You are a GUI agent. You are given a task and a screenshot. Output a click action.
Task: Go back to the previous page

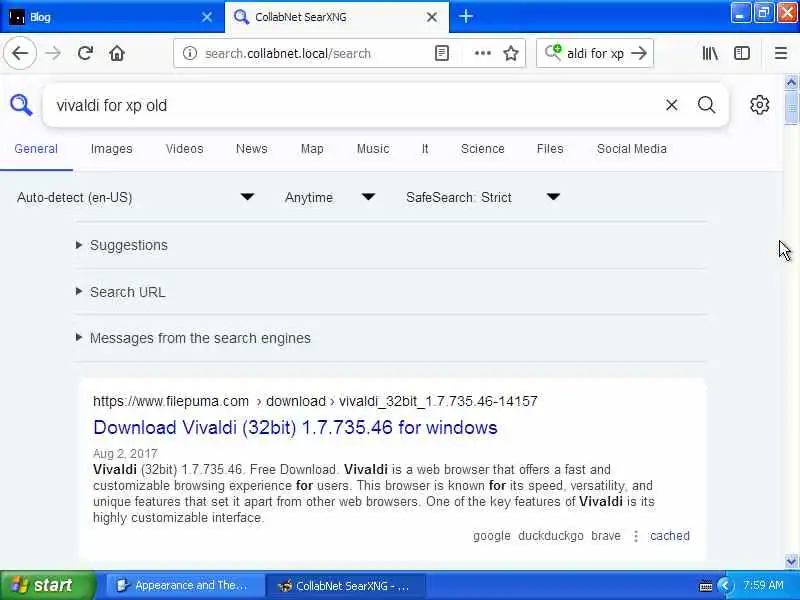point(20,53)
